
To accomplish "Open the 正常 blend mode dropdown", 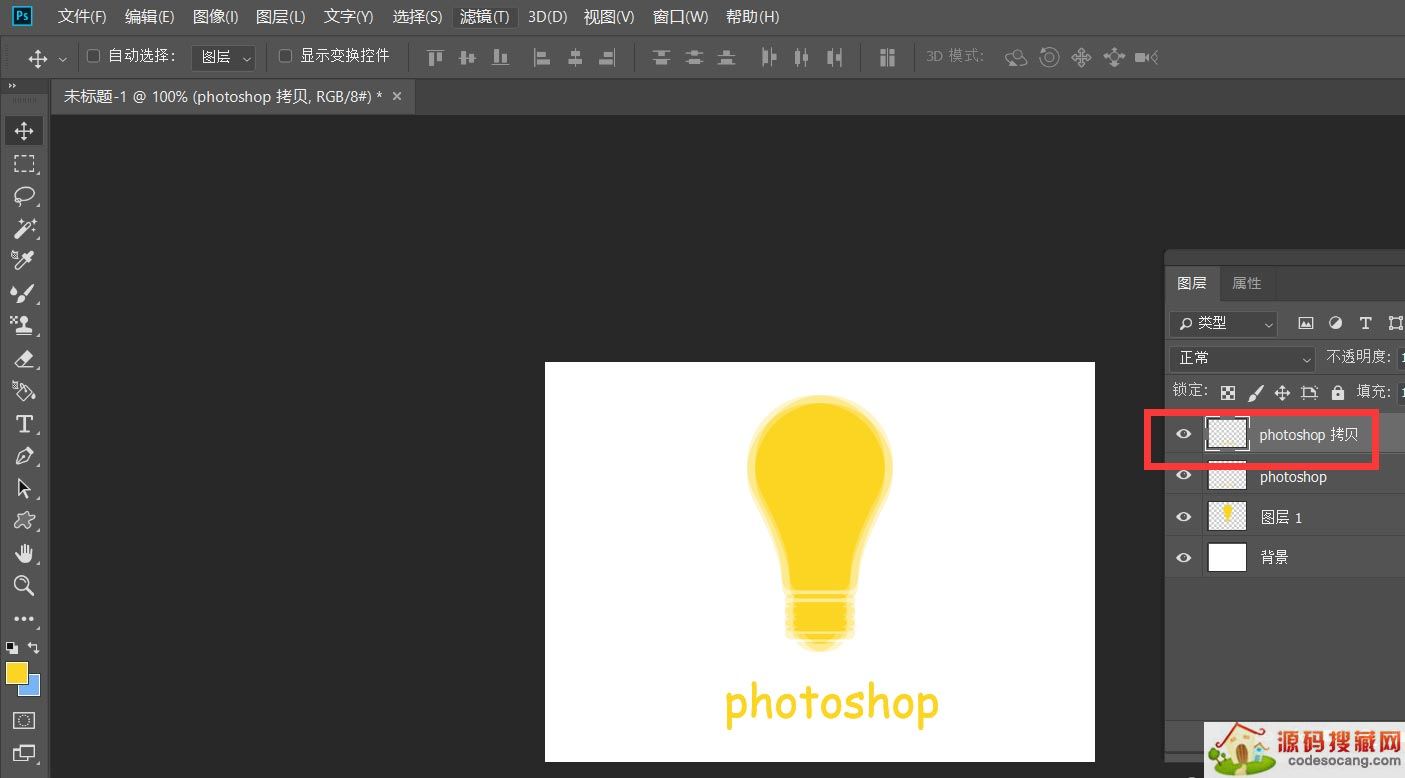I will 1243,357.
